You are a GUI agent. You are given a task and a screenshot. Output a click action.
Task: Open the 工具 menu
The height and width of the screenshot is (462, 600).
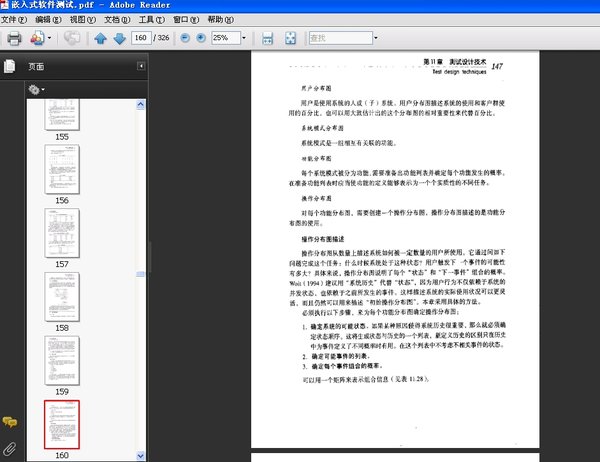(152, 20)
